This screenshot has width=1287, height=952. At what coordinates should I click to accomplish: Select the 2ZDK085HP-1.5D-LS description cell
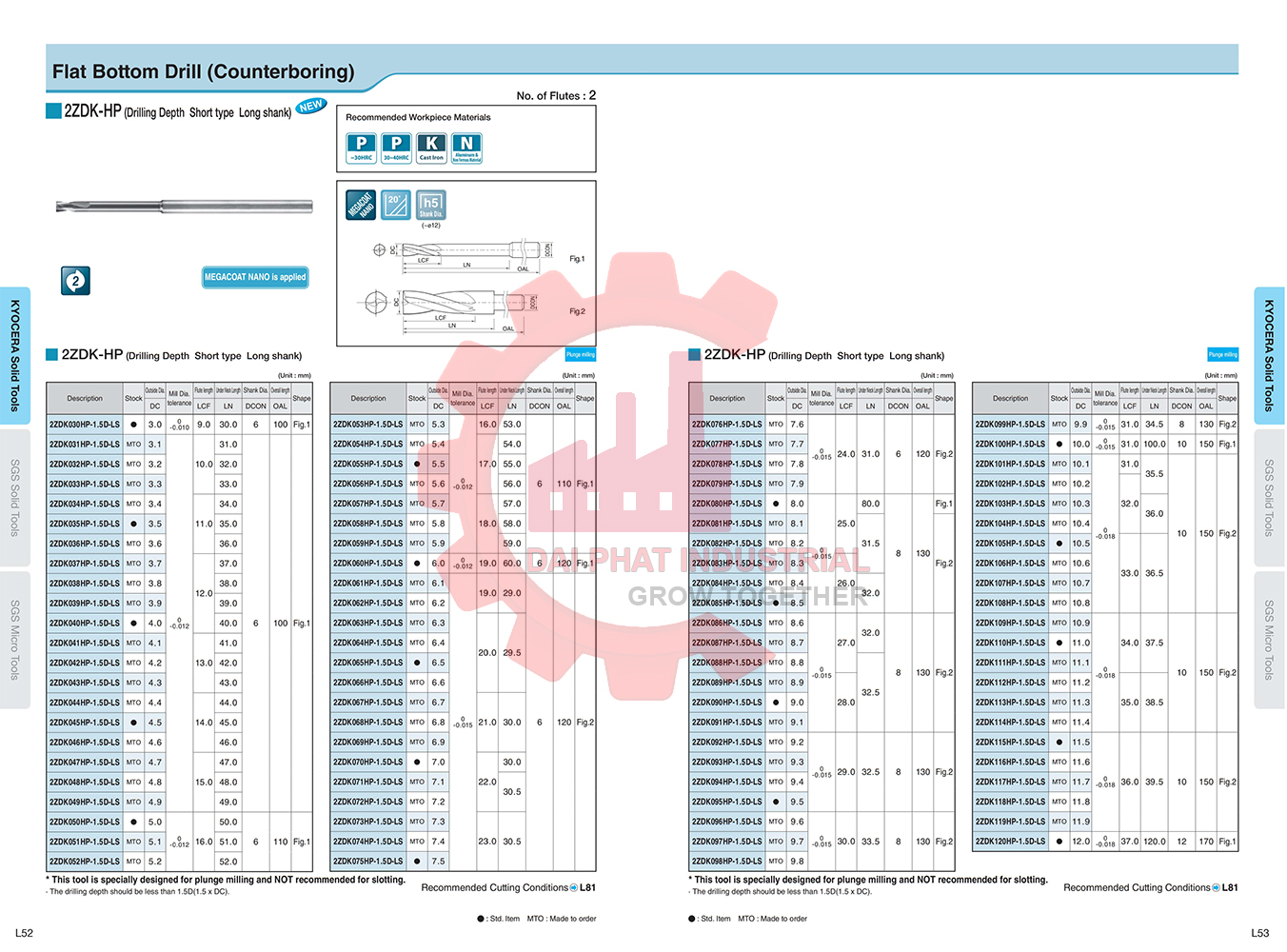[727, 604]
